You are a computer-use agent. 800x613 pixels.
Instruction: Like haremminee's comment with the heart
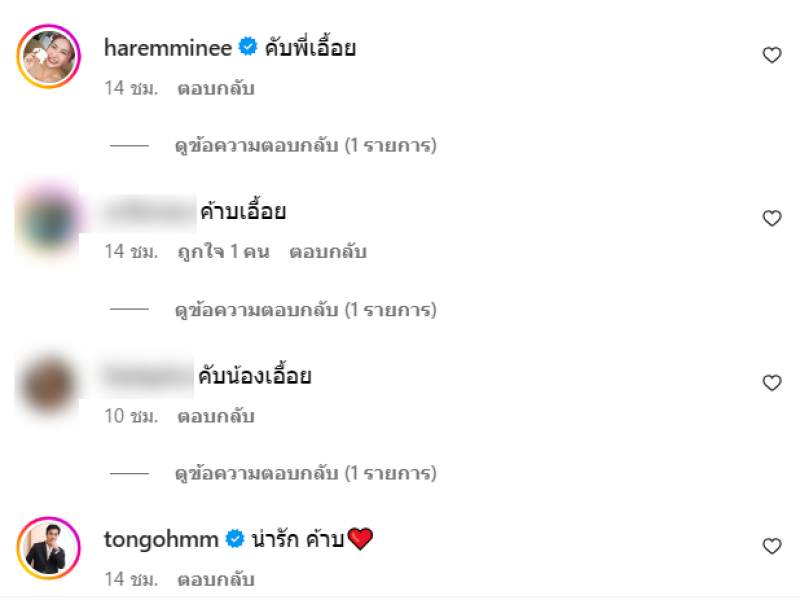(x=772, y=55)
